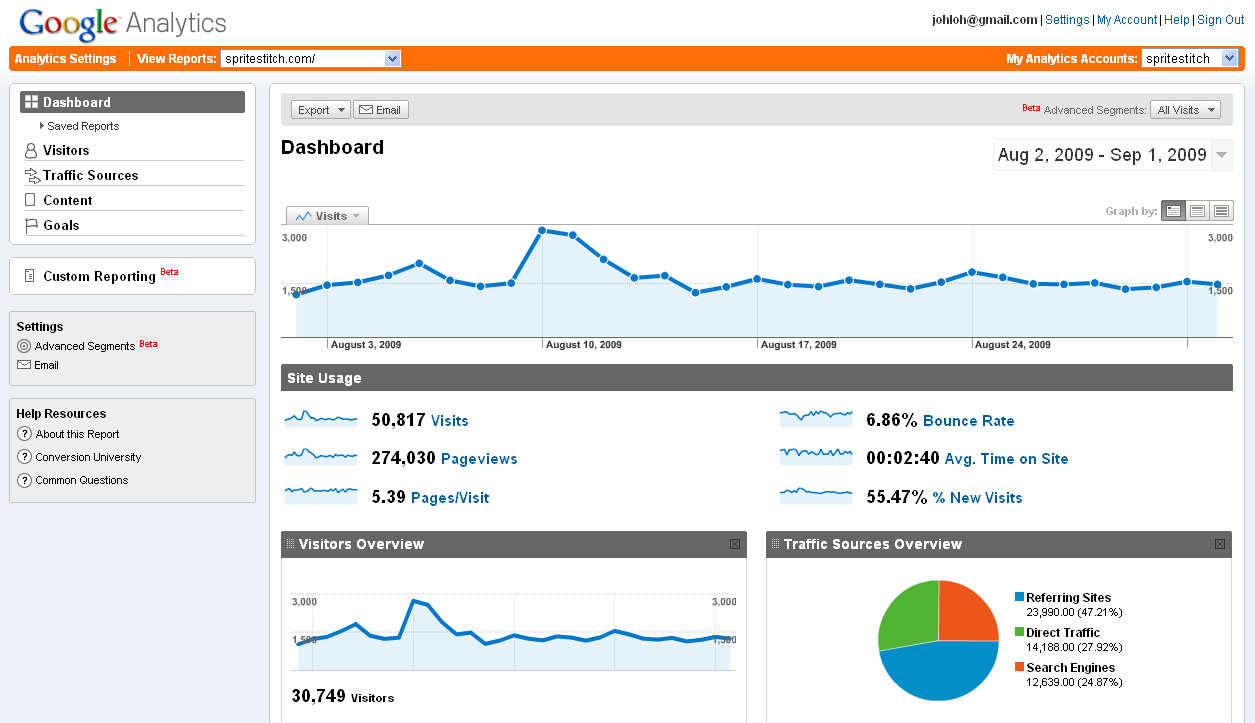
Task: Graph by day view icon
Action: click(x=1173, y=211)
